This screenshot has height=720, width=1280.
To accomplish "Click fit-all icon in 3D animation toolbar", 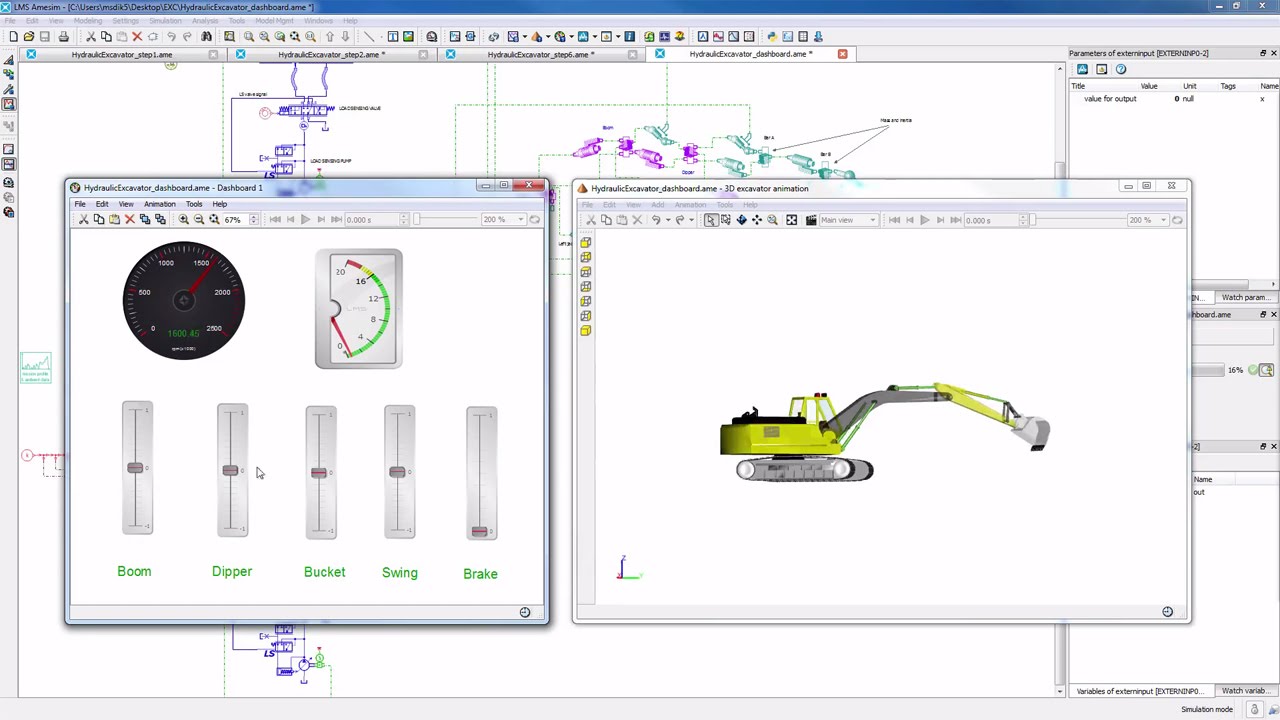I will (792, 220).
